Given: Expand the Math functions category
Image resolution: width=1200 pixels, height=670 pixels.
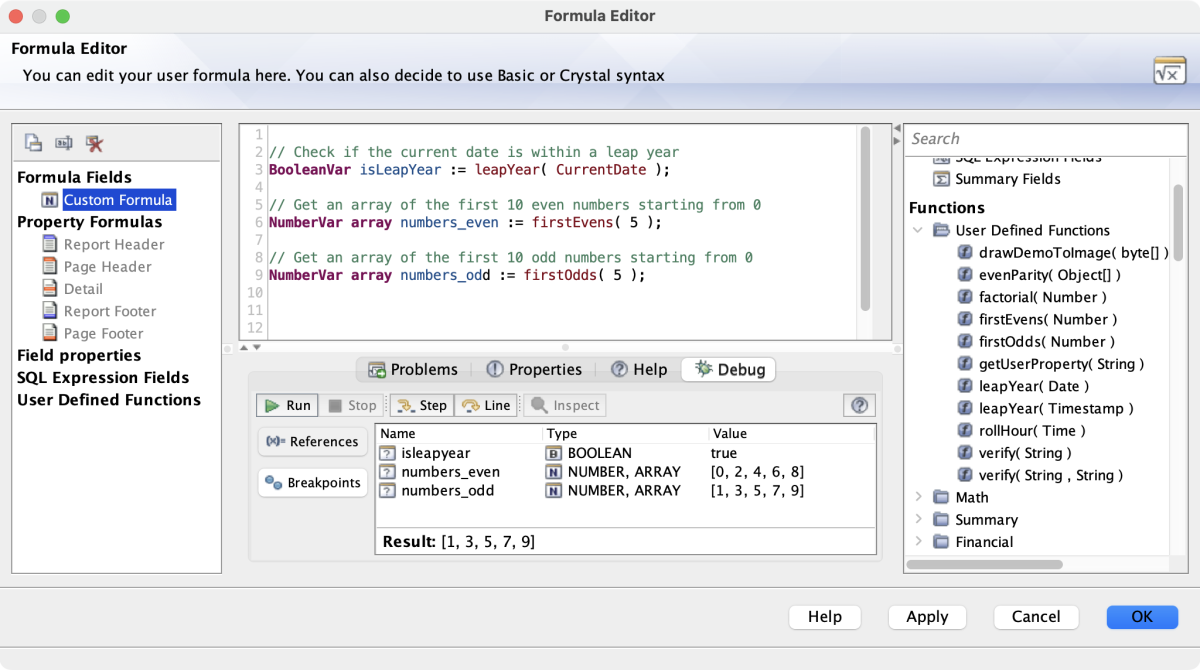Looking at the screenshot, I should [919, 497].
